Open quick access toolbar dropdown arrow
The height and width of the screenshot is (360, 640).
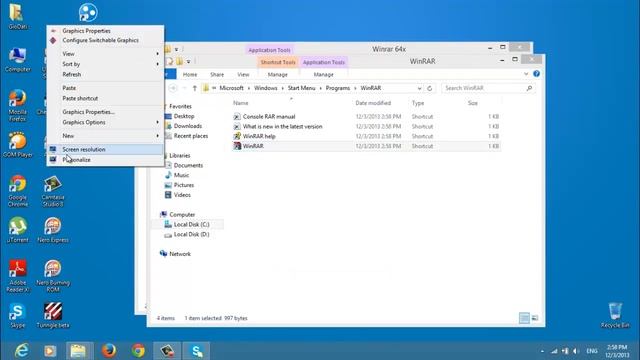[x=189, y=62]
